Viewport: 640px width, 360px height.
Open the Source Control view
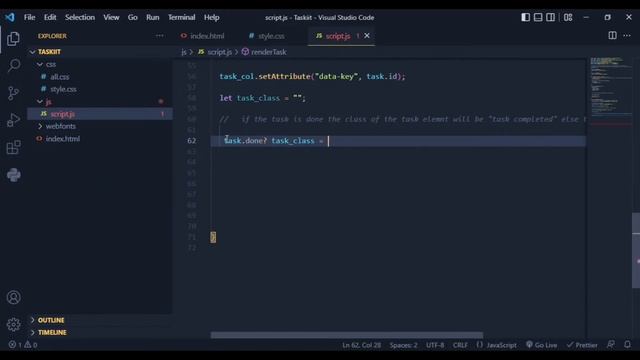pos(13,93)
